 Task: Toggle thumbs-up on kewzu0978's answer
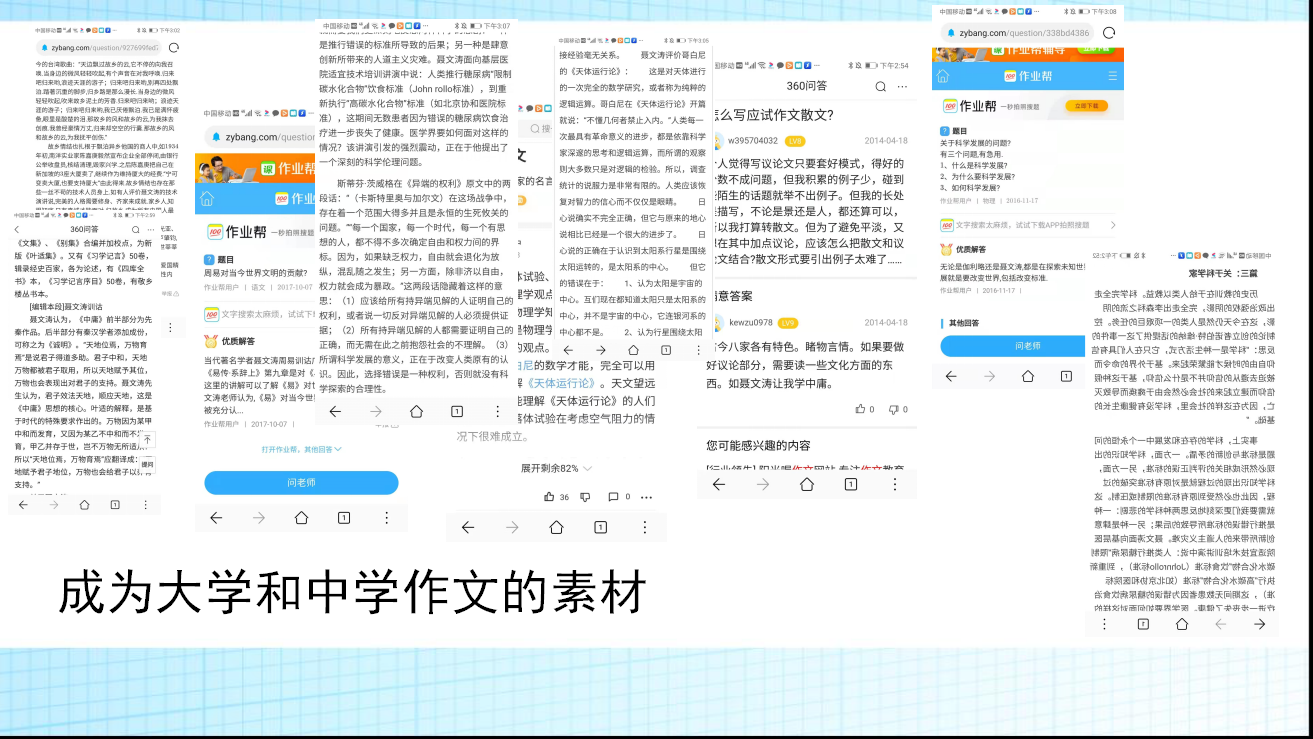(x=860, y=409)
